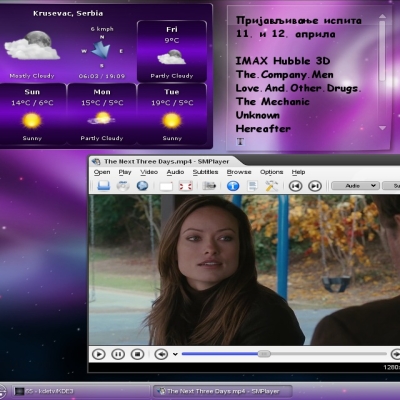Open the Subtitles menu

tap(205, 172)
